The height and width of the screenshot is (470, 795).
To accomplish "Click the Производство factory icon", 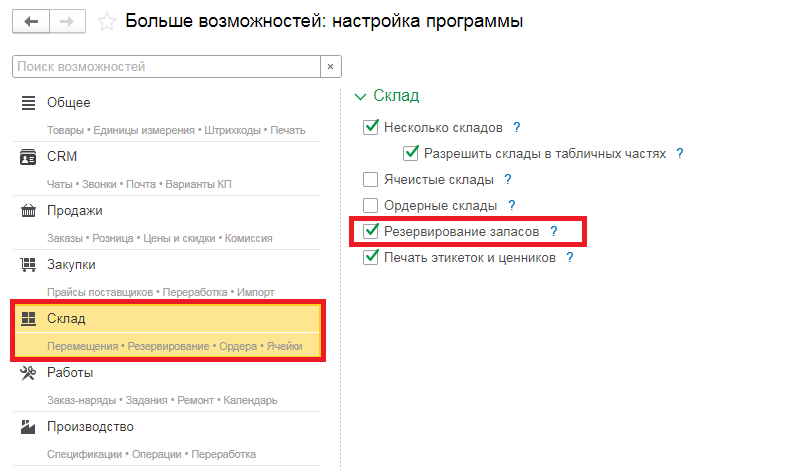I will point(28,427).
